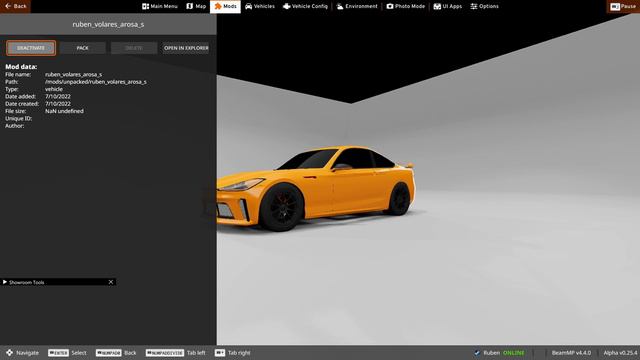Switch to the Vehicles tab
The width and height of the screenshot is (640, 360).
click(260, 6)
